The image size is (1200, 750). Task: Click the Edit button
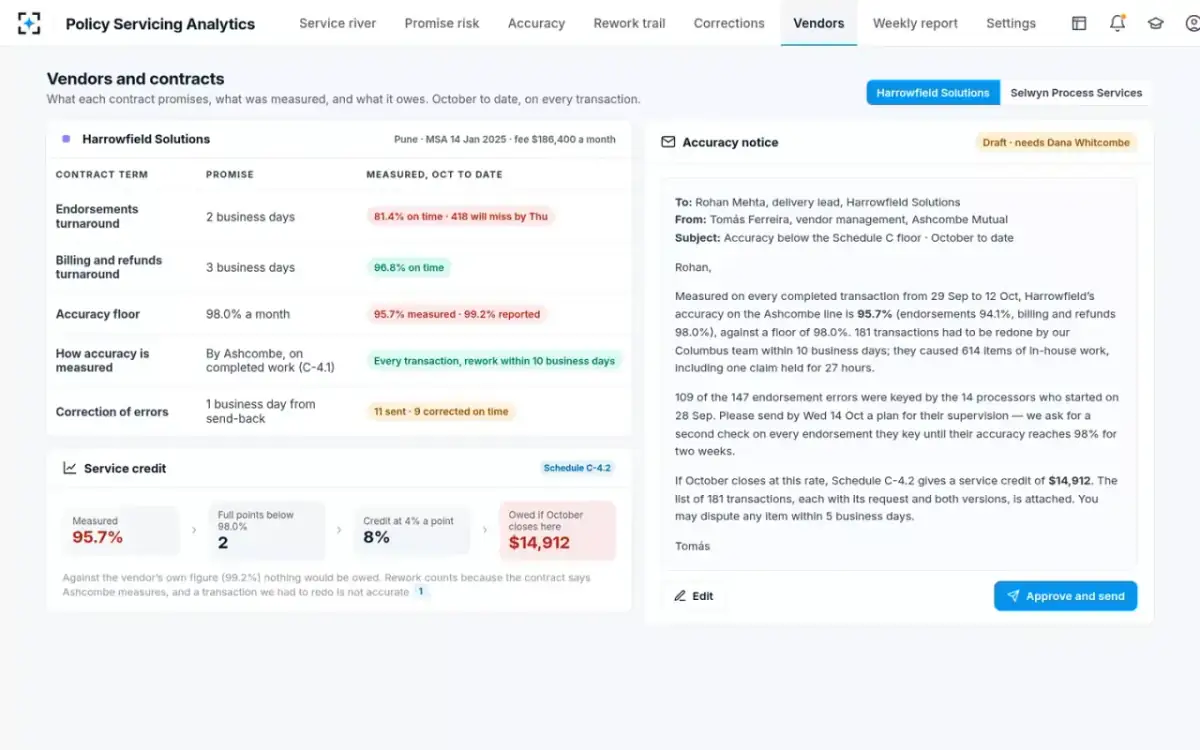pos(693,596)
